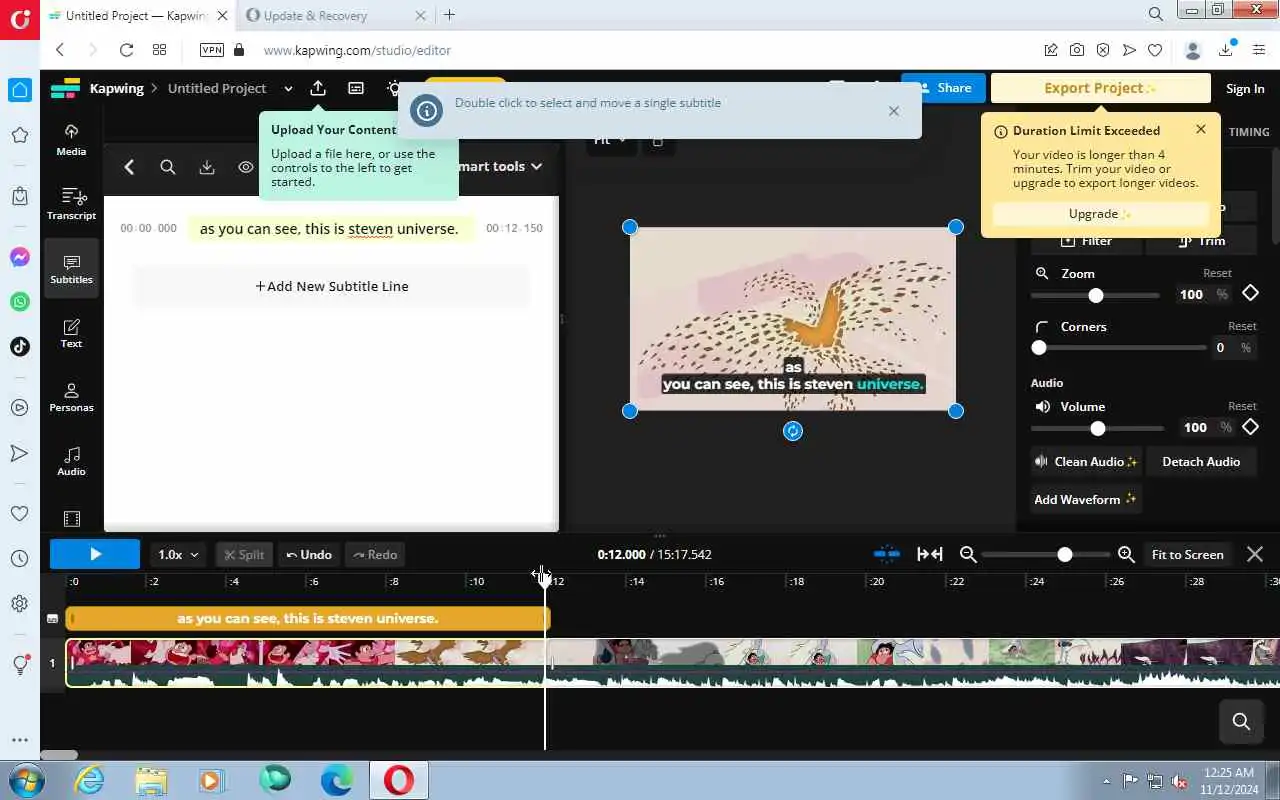This screenshot has width=1280, height=800.
Task: Open the Text tool panel
Action: click(x=71, y=333)
